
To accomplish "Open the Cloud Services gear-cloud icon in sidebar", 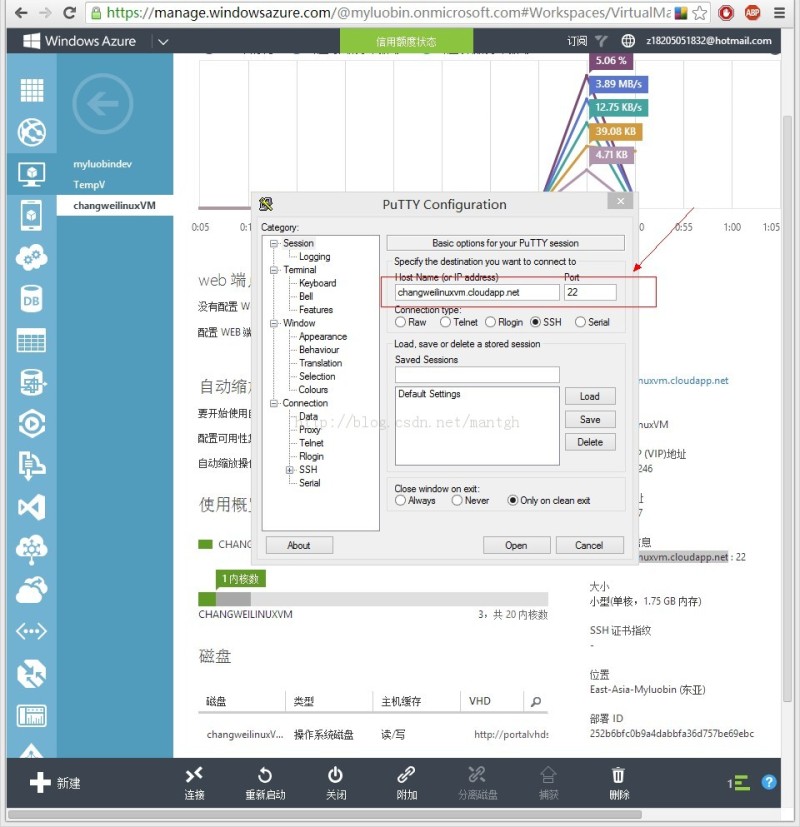I will pos(32,257).
